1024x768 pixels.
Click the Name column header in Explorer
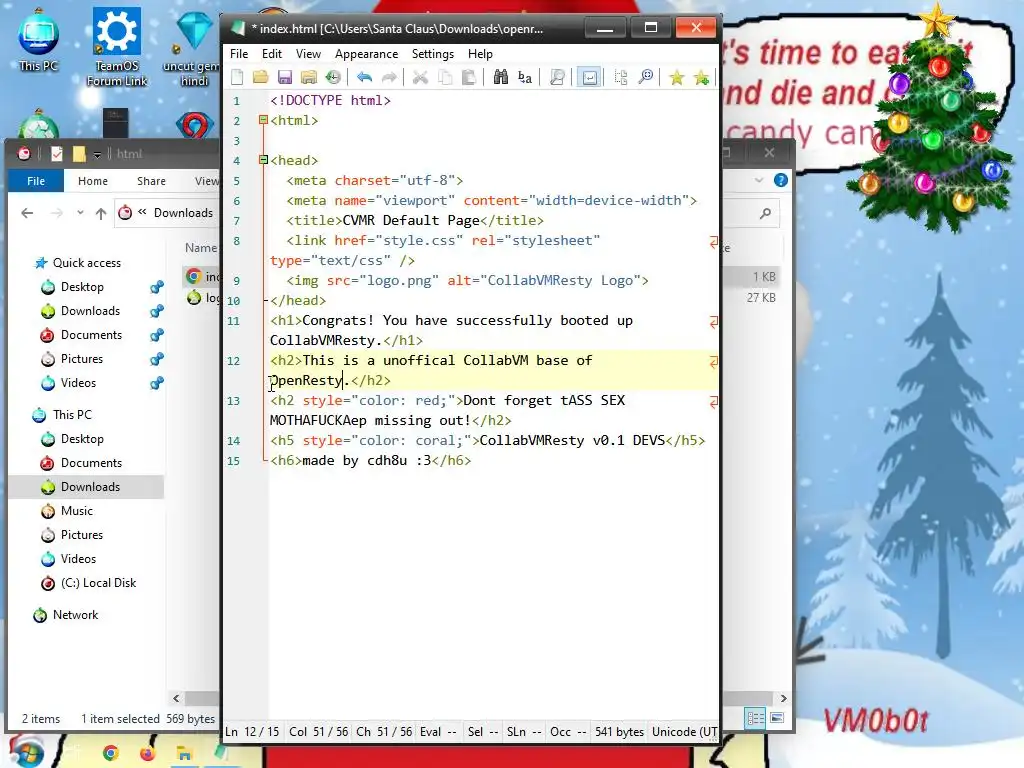pos(200,248)
